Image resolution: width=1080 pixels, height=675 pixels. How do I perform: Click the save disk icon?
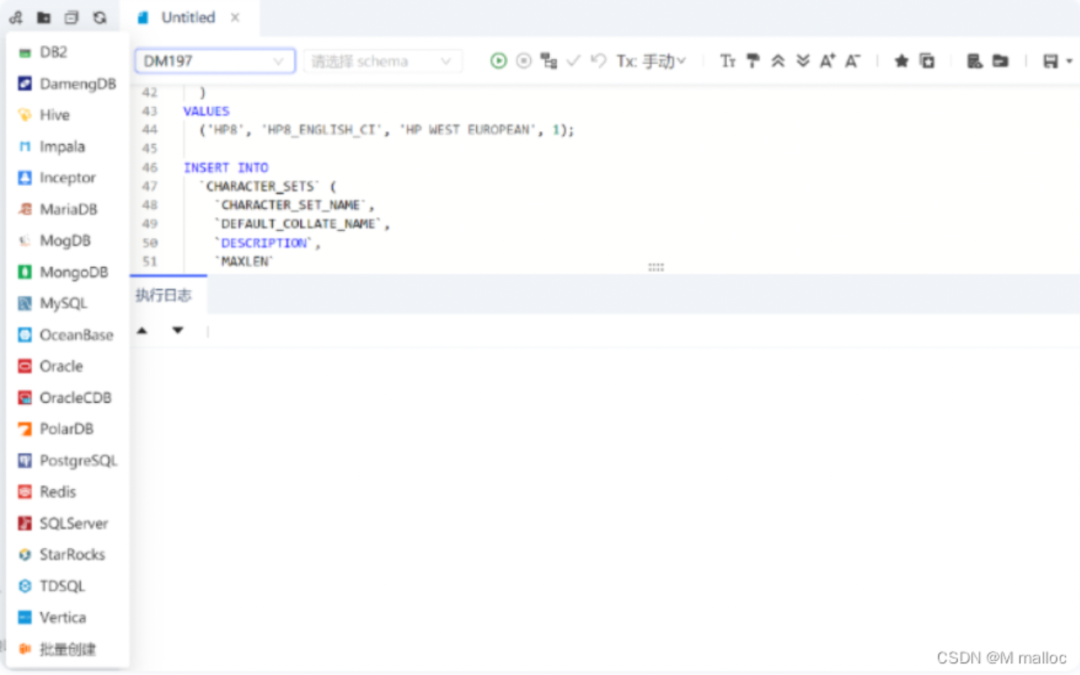[x=1050, y=61]
